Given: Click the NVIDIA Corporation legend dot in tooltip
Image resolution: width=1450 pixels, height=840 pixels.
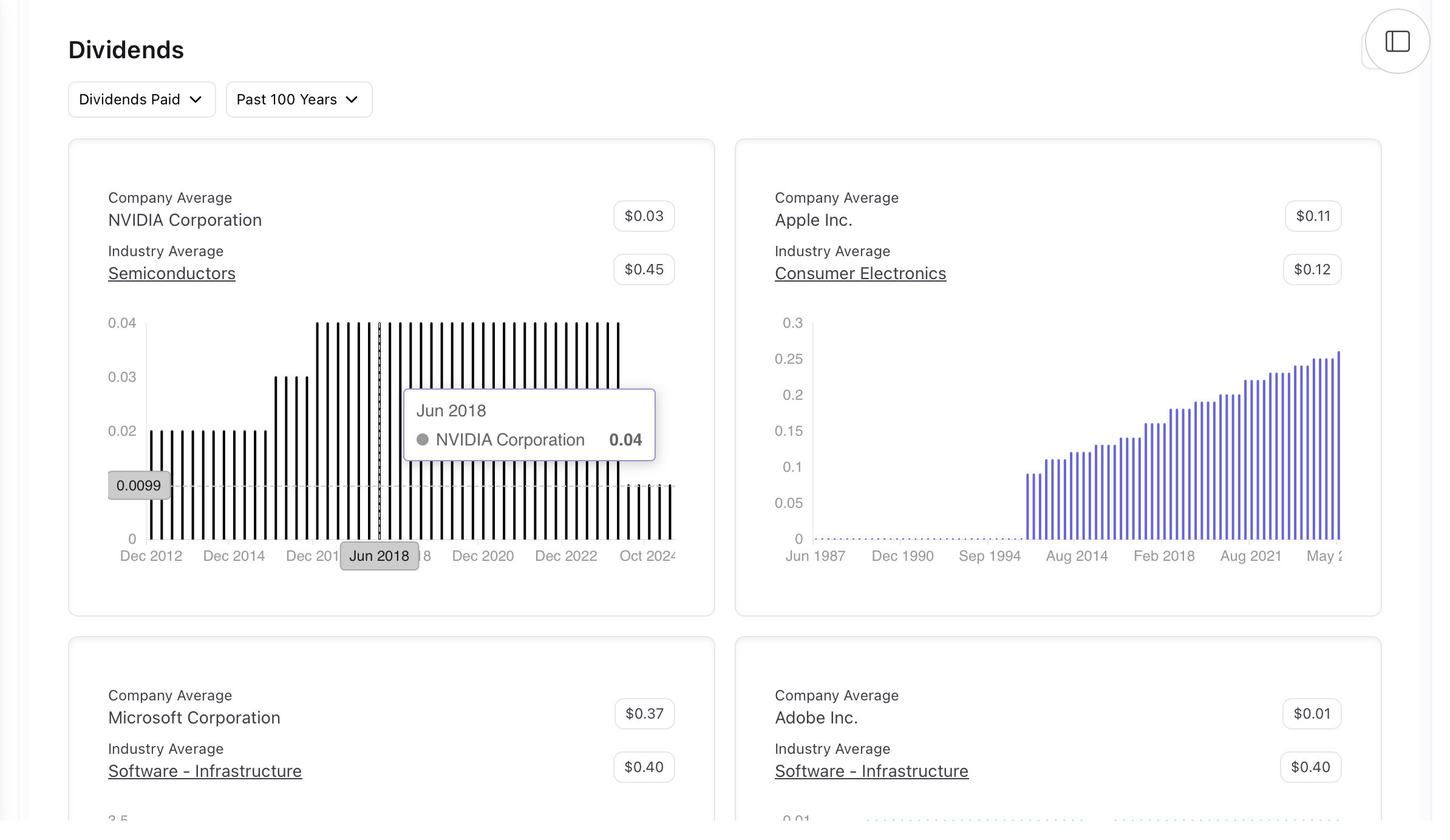Looking at the screenshot, I should pos(423,439).
